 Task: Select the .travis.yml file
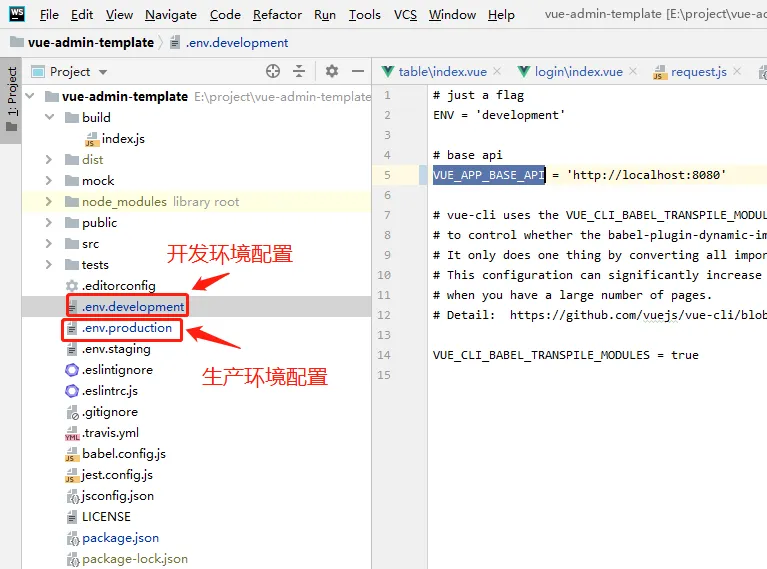[x=110, y=433]
